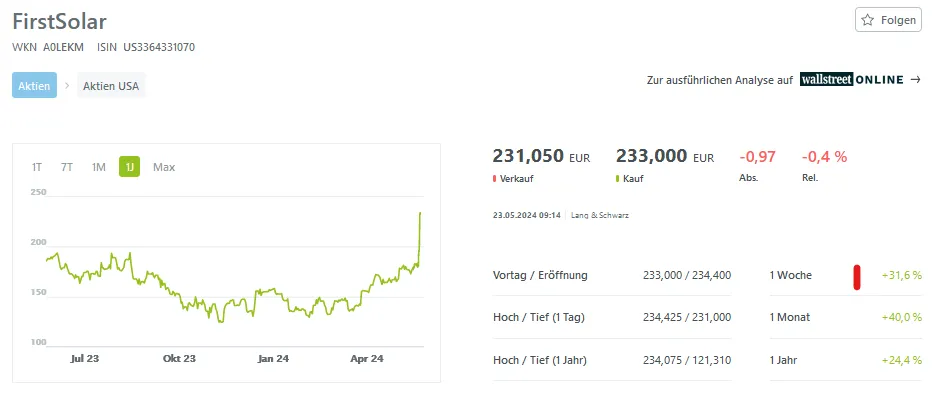Select the 1T chart timeframe

click(x=37, y=167)
